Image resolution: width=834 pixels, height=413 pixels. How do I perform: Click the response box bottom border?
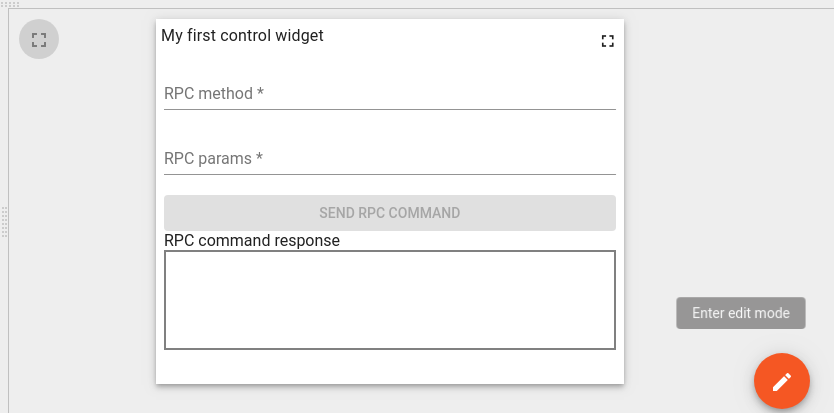tap(389, 349)
